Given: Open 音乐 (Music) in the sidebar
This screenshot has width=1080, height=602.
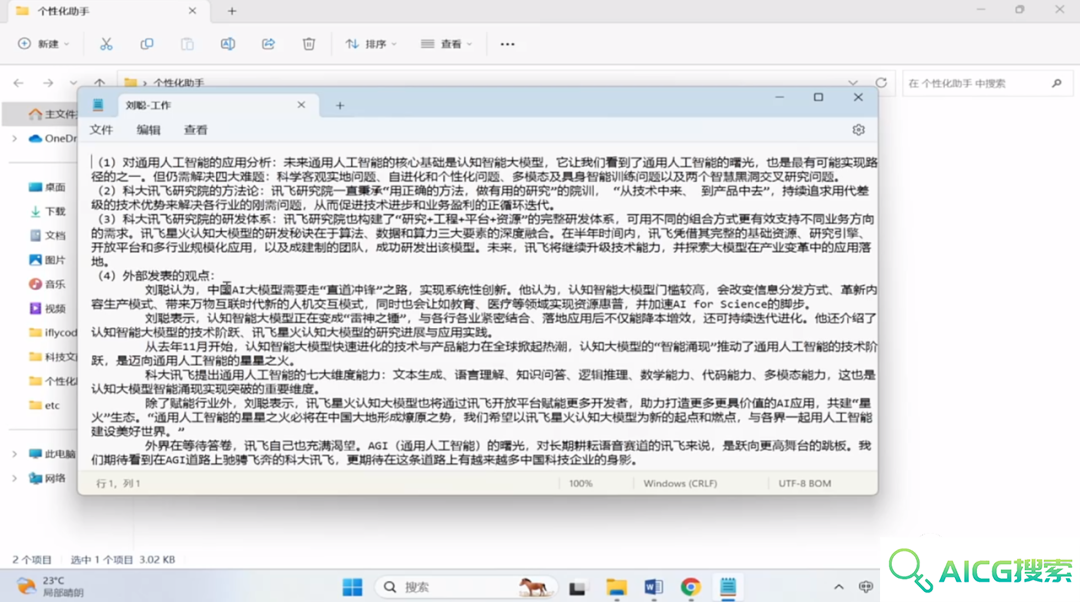Looking at the screenshot, I should tap(47, 284).
